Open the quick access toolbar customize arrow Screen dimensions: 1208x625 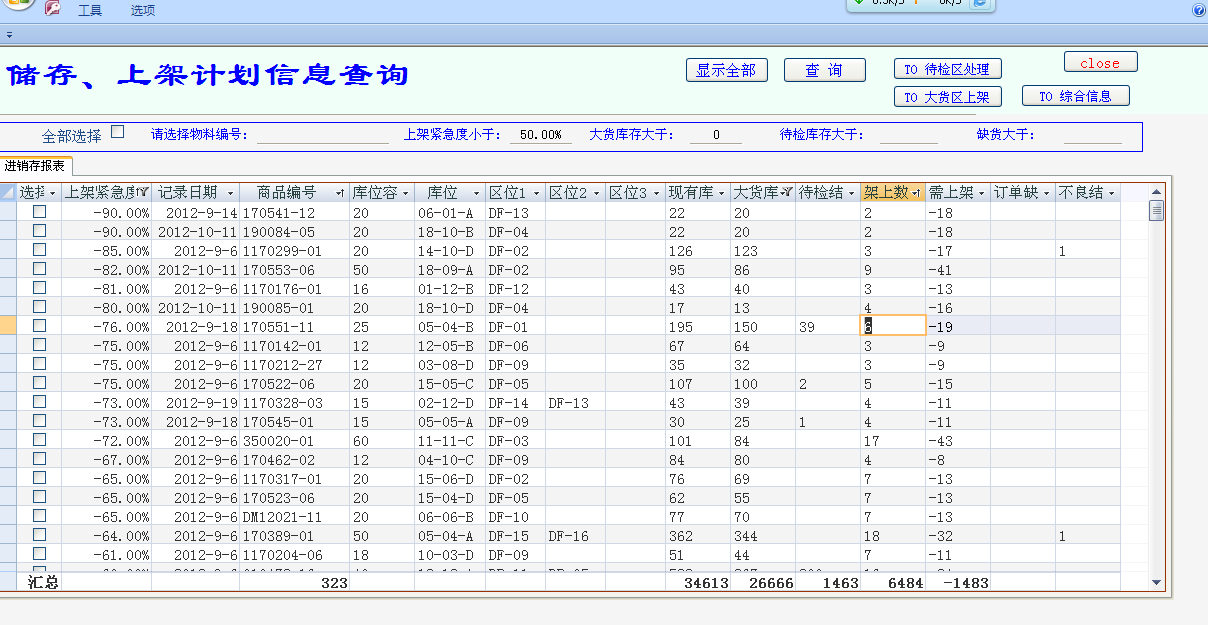coord(9,34)
